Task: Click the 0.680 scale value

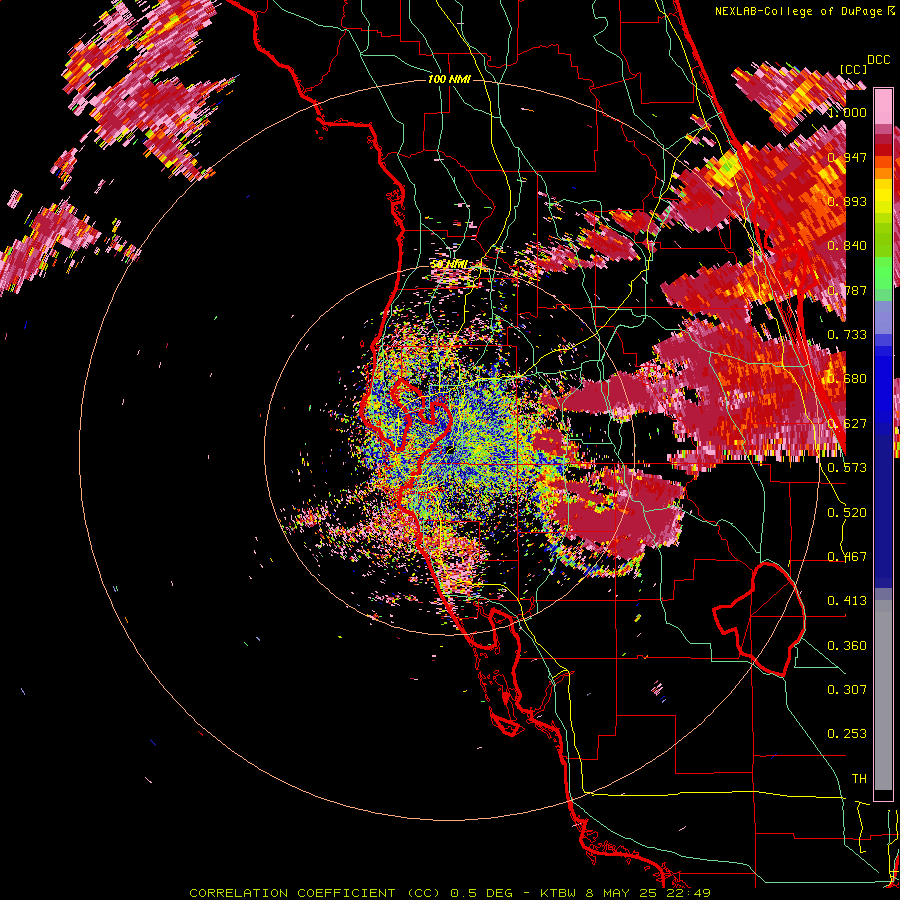Action: 847,379
